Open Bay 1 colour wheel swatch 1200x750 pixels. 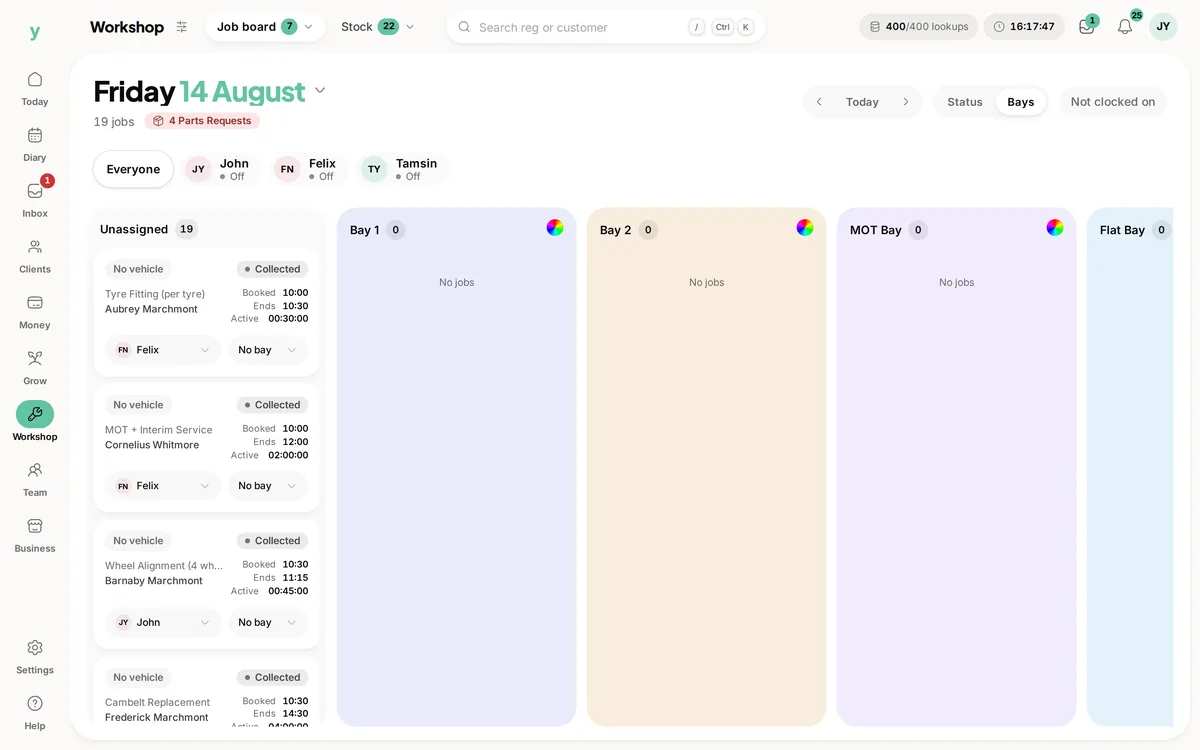click(555, 228)
